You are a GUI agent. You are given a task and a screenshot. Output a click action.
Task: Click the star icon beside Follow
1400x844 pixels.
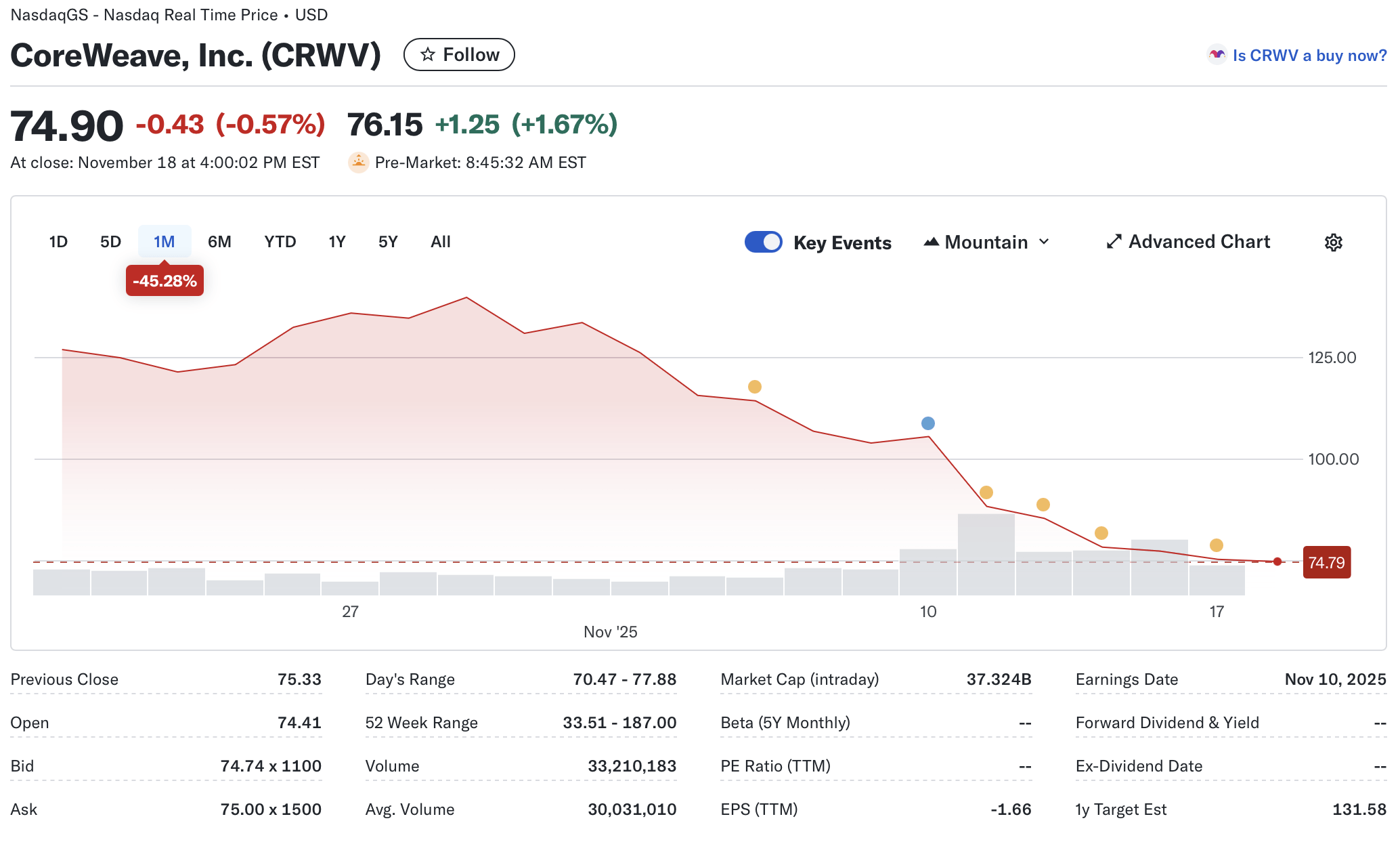tap(427, 54)
